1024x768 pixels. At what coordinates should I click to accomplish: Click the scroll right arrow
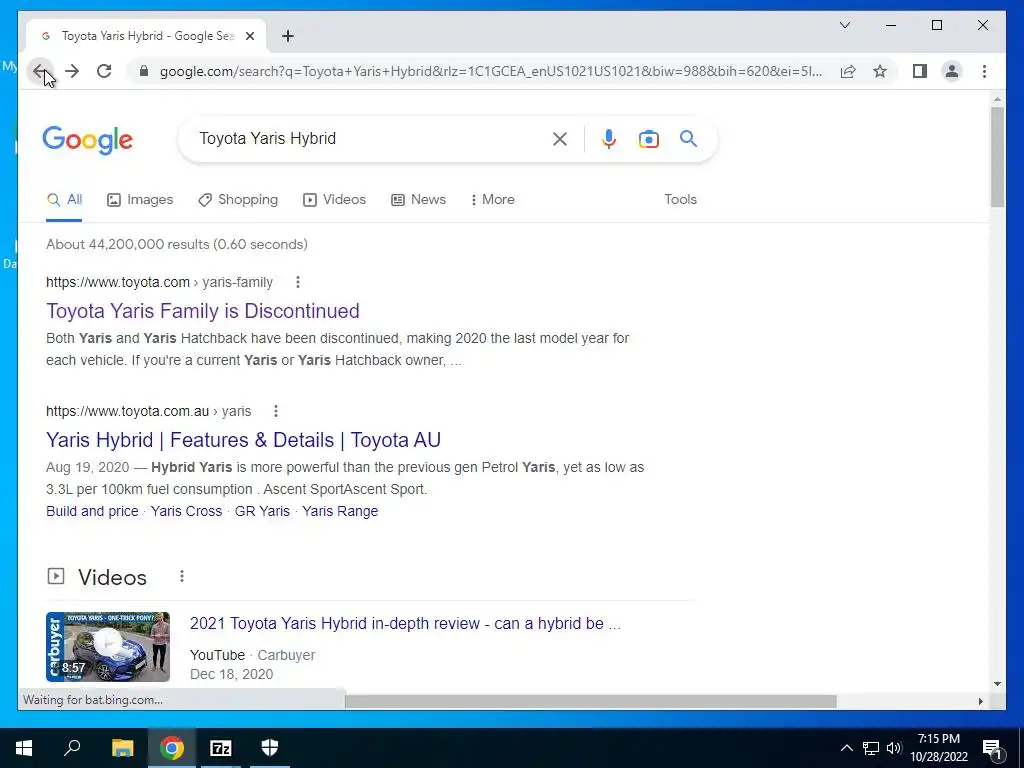[980, 701]
